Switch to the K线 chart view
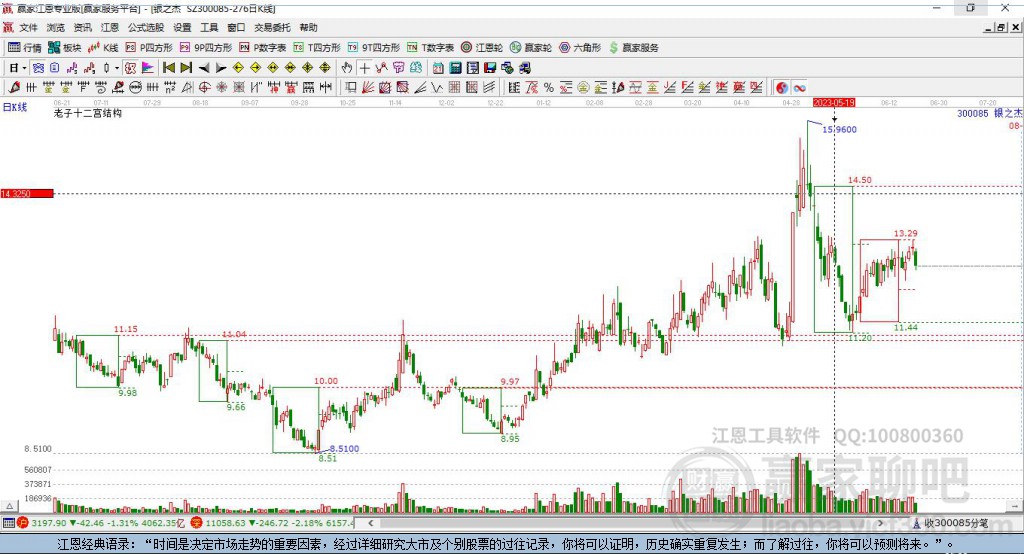1024x554 pixels. (x=103, y=48)
